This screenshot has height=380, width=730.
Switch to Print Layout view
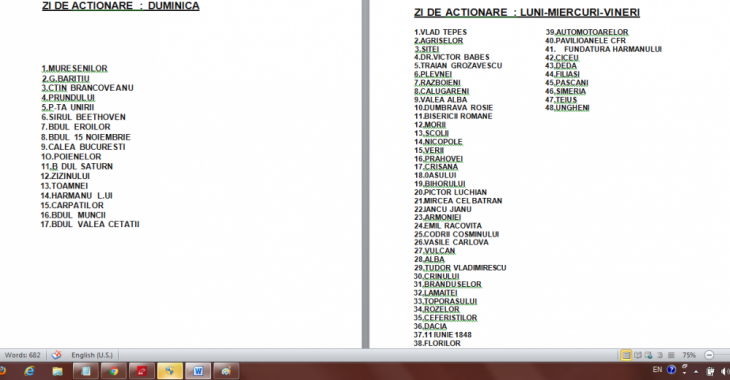(626, 355)
